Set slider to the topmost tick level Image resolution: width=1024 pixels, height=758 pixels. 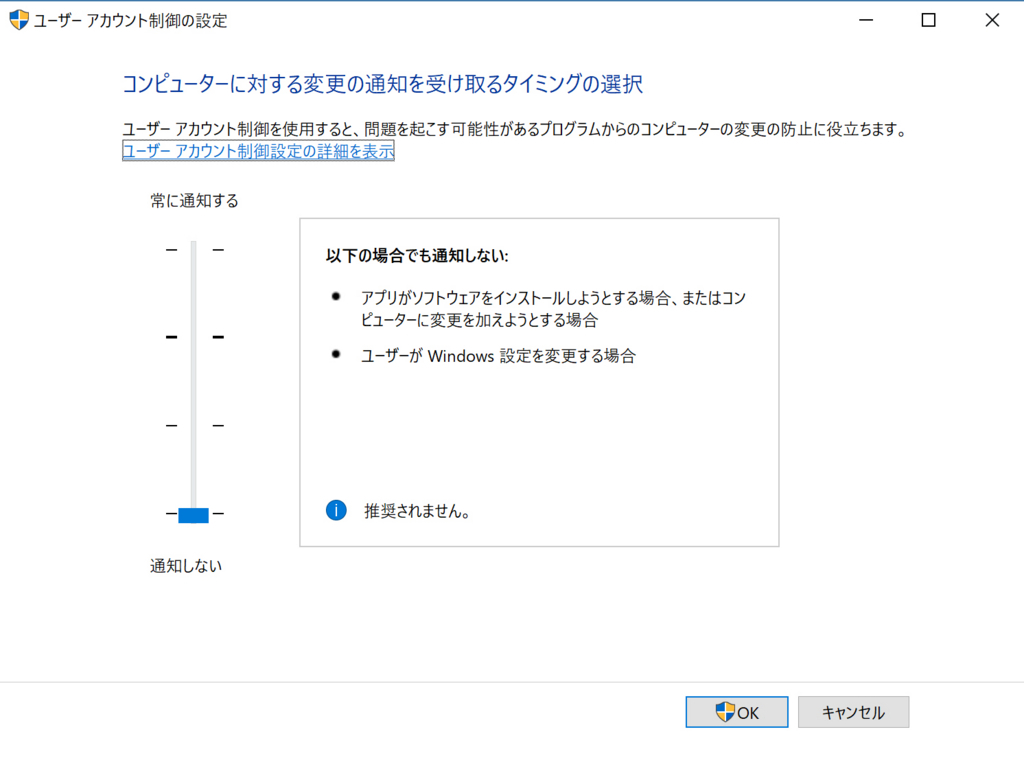[194, 249]
